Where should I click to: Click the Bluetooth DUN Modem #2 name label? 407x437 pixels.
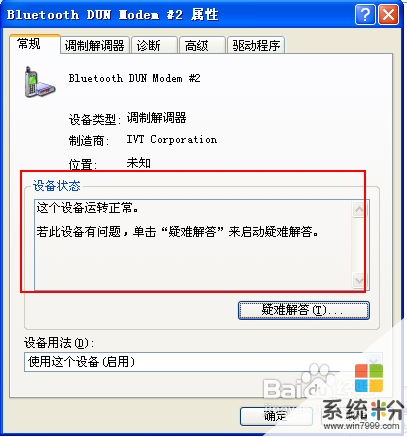point(134,78)
